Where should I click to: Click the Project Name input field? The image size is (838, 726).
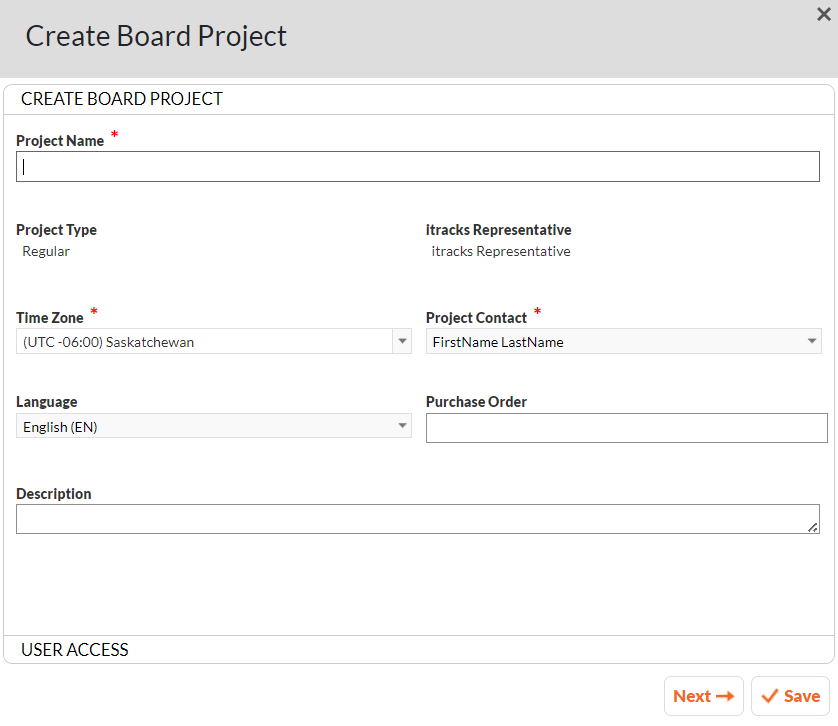coord(417,167)
